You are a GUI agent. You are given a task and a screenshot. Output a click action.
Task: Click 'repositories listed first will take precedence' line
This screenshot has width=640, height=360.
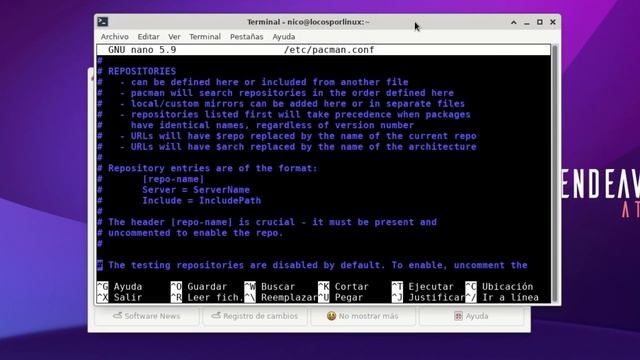[301, 114]
